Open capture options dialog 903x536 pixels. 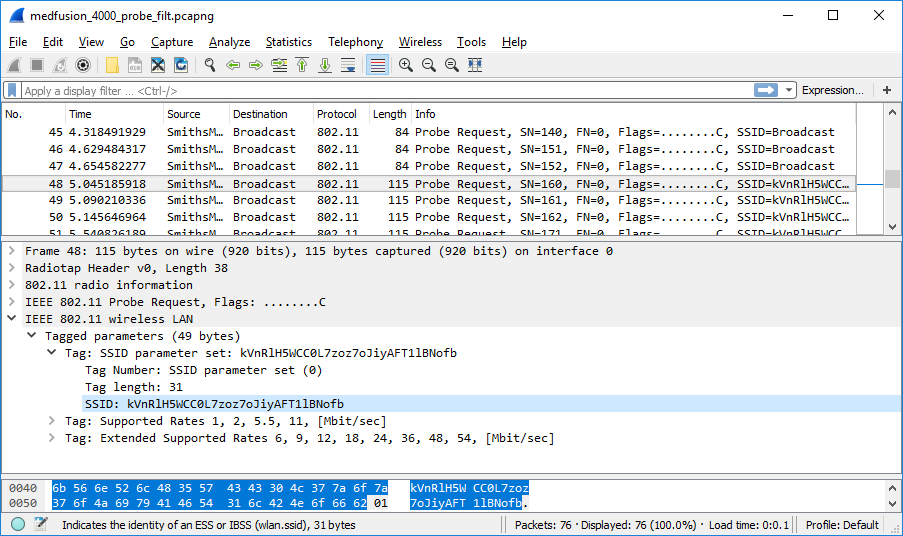point(84,65)
